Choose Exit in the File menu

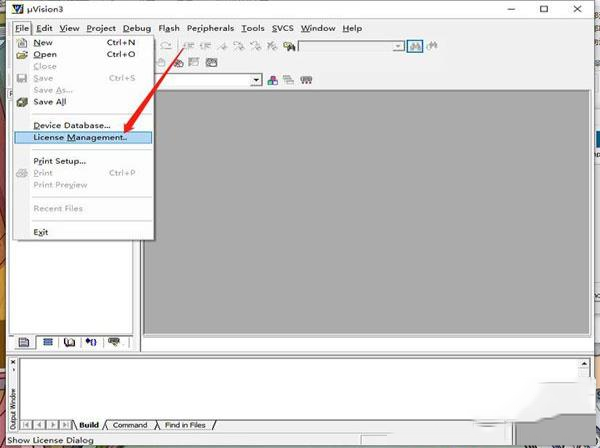pos(41,232)
